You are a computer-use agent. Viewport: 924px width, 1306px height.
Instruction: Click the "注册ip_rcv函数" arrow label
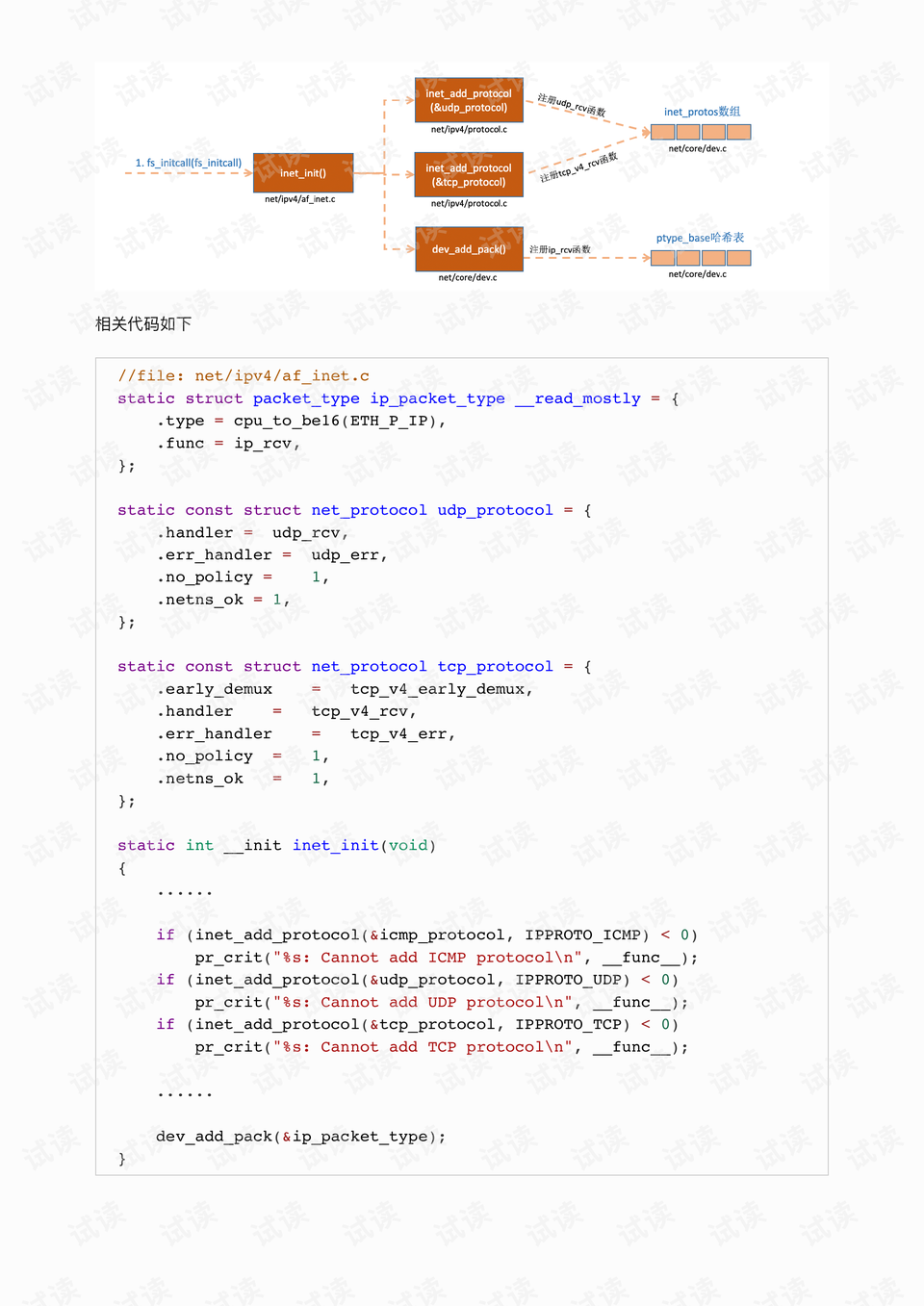coord(560,249)
